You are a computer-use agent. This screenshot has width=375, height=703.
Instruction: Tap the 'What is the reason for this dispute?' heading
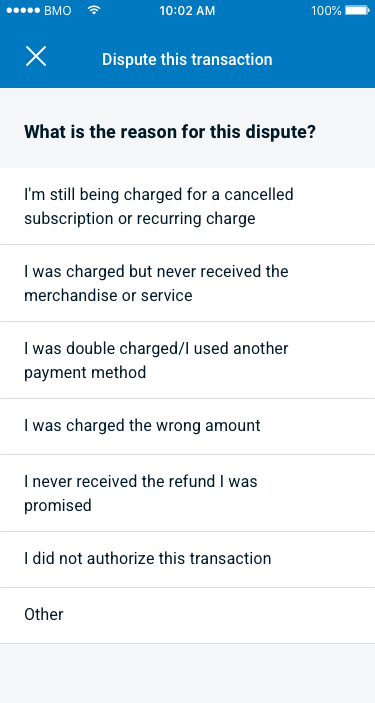pos(170,132)
